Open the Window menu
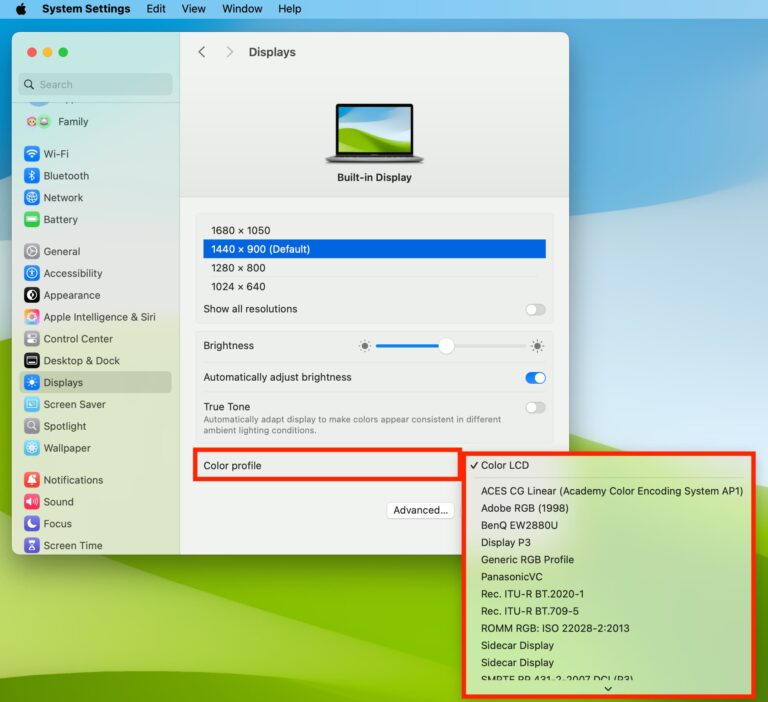Screen dimensions: 768x702 (x=242, y=9)
